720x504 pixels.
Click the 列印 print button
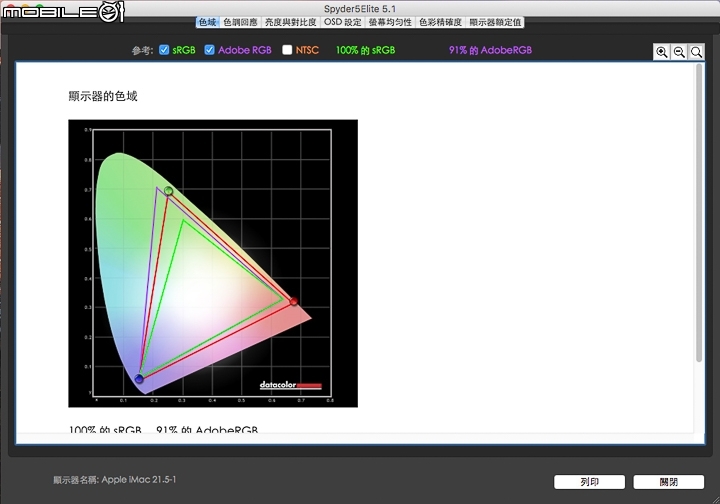tap(589, 482)
